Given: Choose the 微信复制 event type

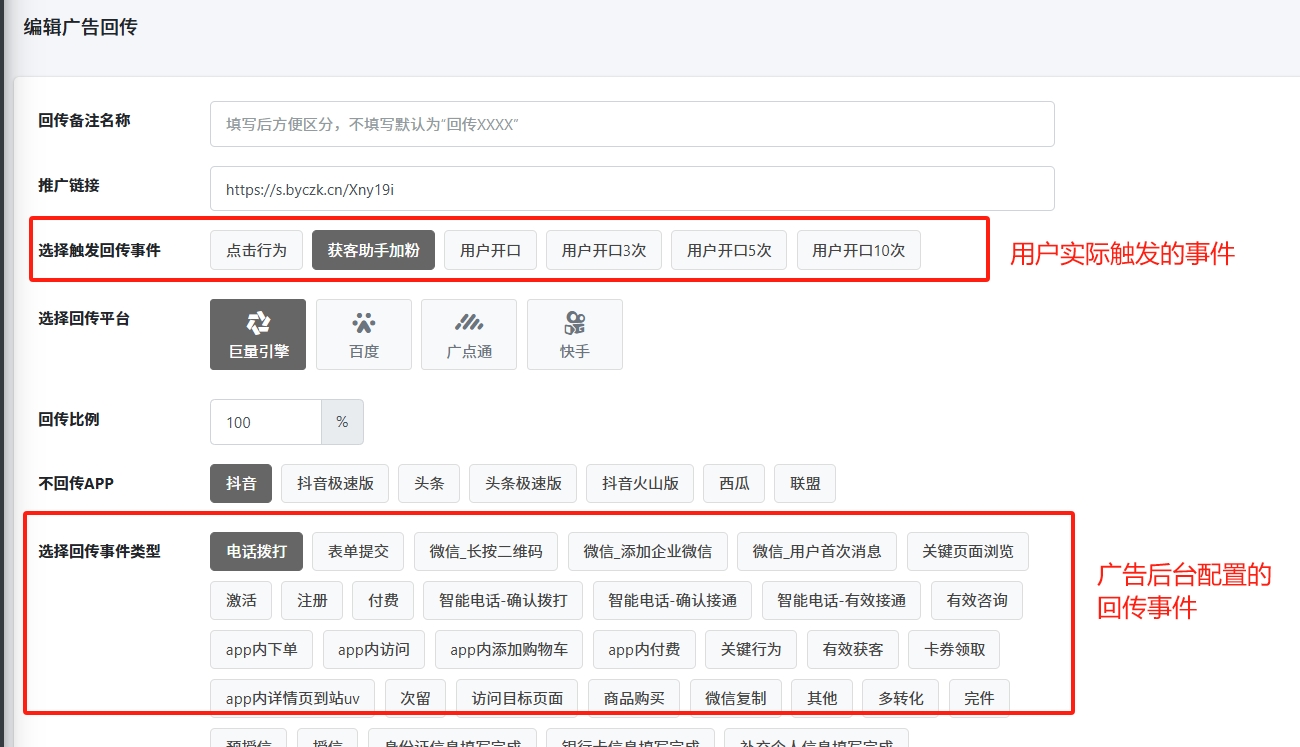Looking at the screenshot, I should coord(735,698).
